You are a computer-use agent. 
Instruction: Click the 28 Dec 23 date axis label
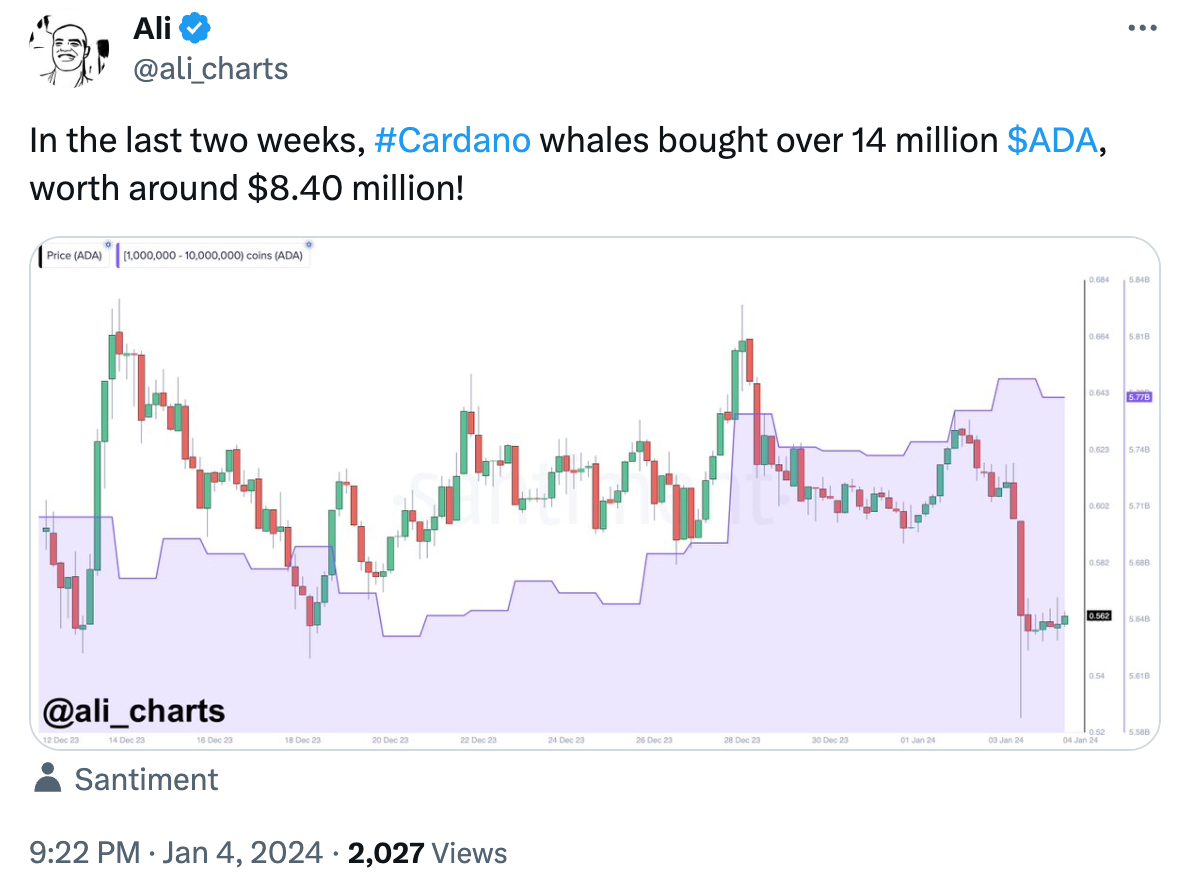pyautogui.click(x=742, y=740)
